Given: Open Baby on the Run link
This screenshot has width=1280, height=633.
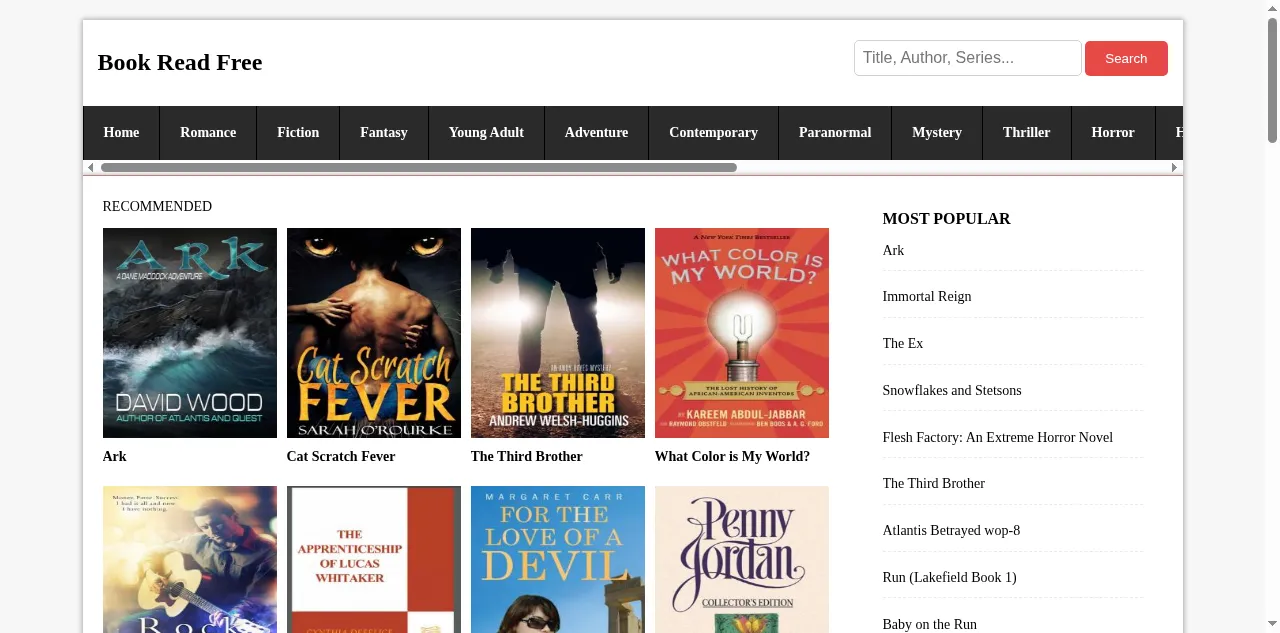Looking at the screenshot, I should [x=930, y=625].
